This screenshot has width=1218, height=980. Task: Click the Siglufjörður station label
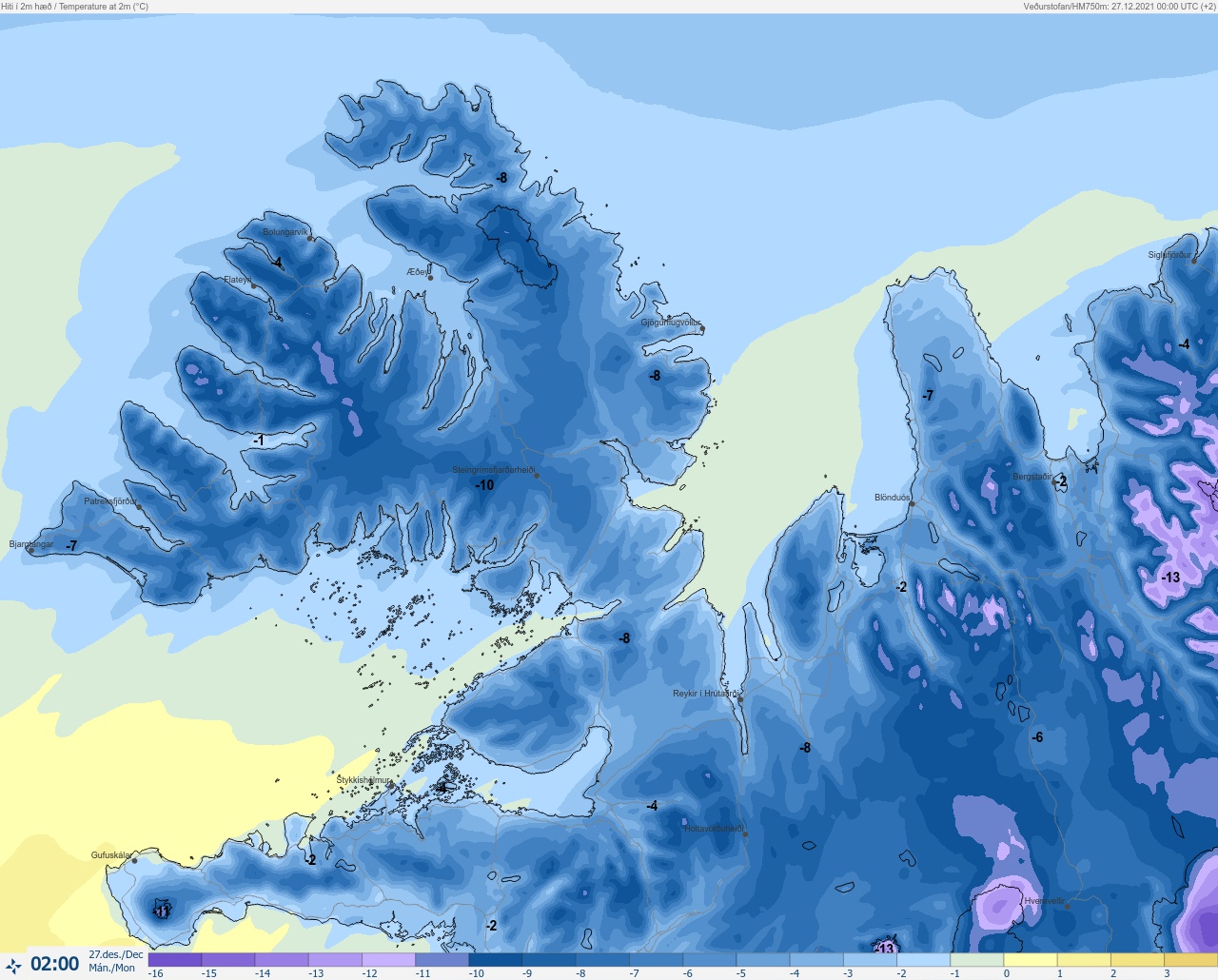tap(1169, 255)
